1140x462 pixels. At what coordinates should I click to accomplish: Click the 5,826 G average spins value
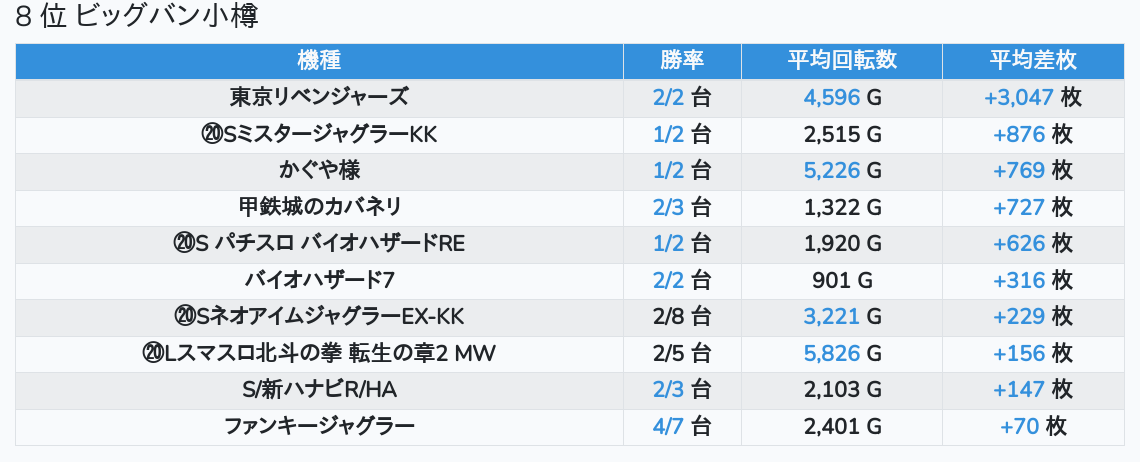click(x=842, y=353)
